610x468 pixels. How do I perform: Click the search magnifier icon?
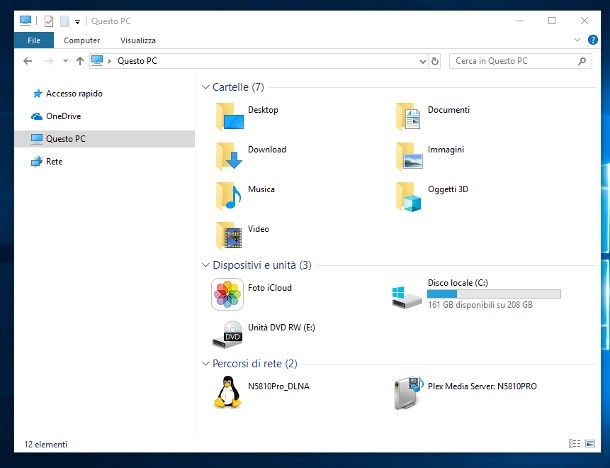582,61
